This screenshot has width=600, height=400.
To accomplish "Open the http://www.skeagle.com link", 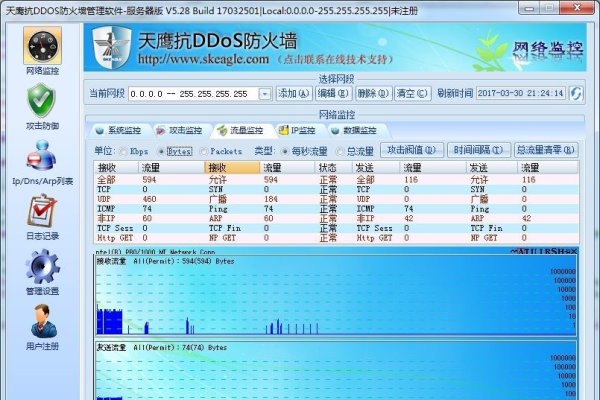I will [x=204, y=59].
